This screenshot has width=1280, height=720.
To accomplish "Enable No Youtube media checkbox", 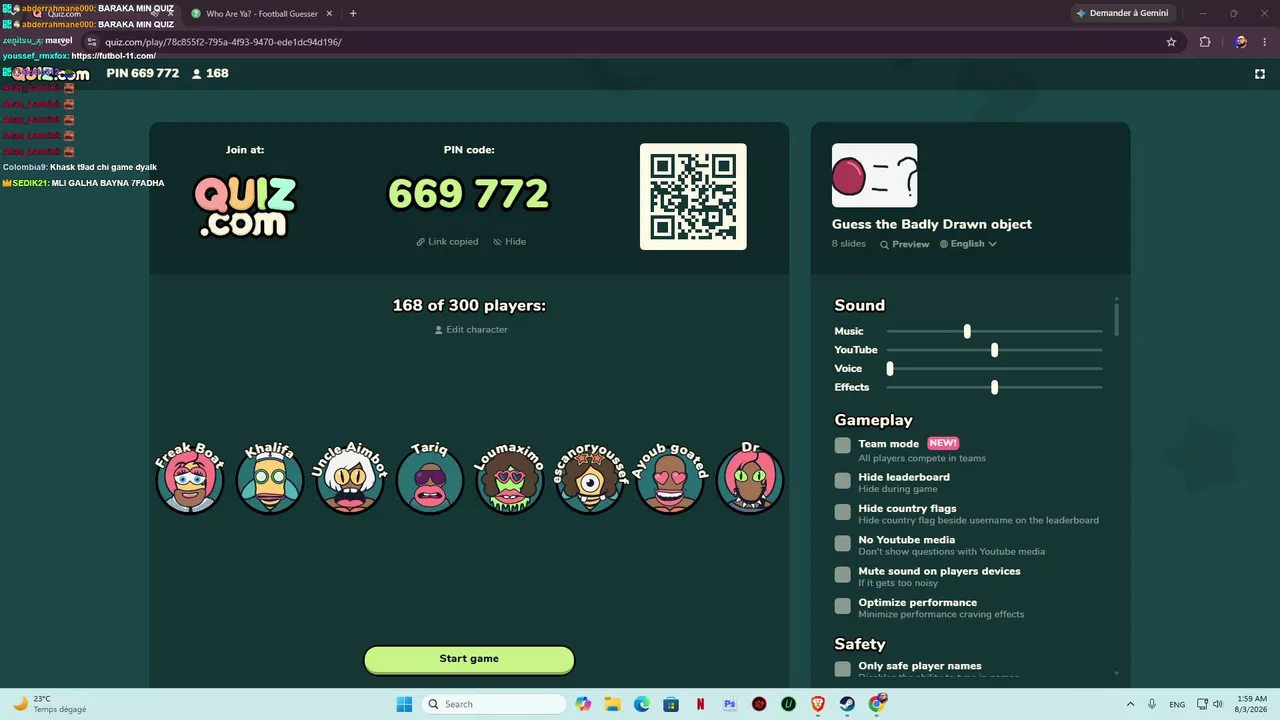I will coord(843,543).
